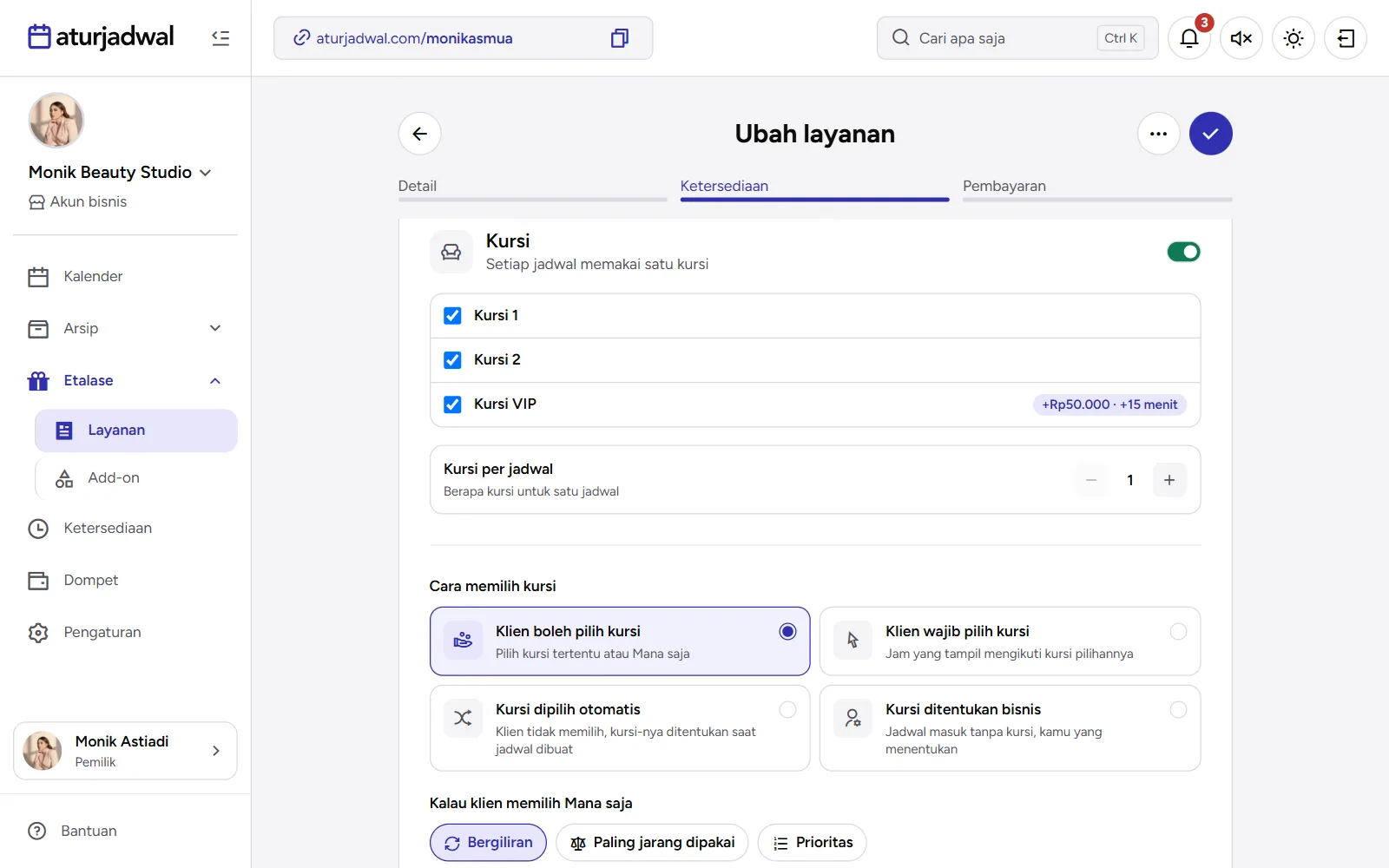This screenshot has width=1389, height=868.
Task: Switch theme with the sun icon
Action: [x=1294, y=38]
